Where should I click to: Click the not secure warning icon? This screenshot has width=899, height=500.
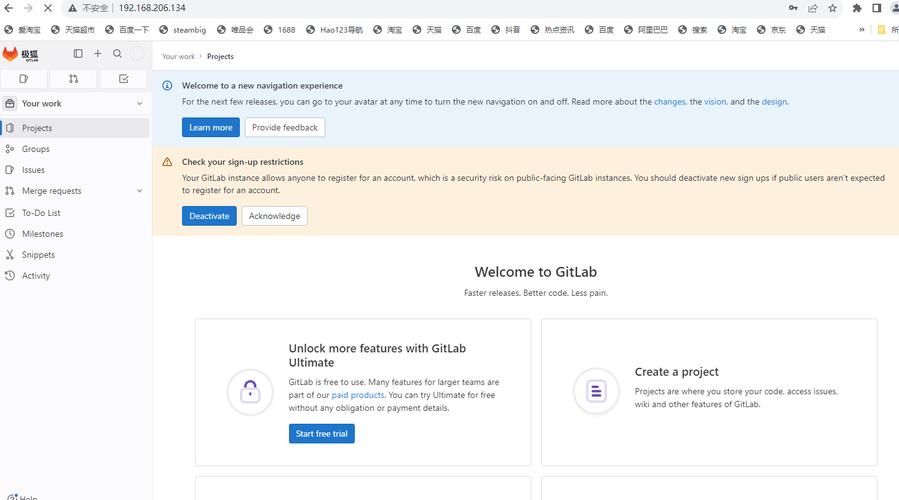pos(72,8)
